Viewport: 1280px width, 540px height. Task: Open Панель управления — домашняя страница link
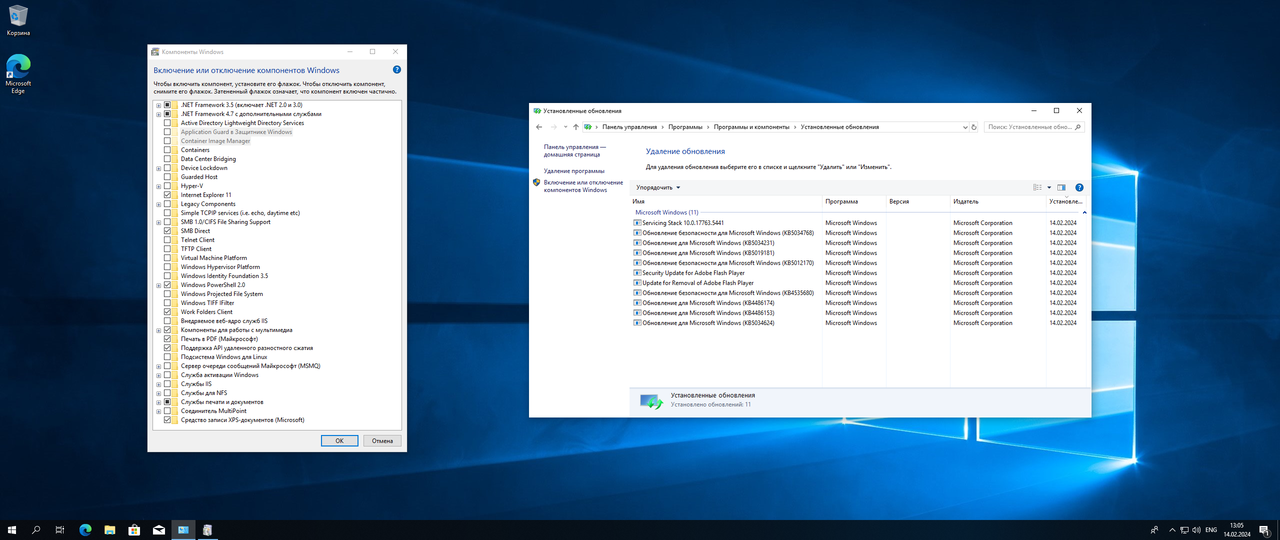click(x=575, y=151)
